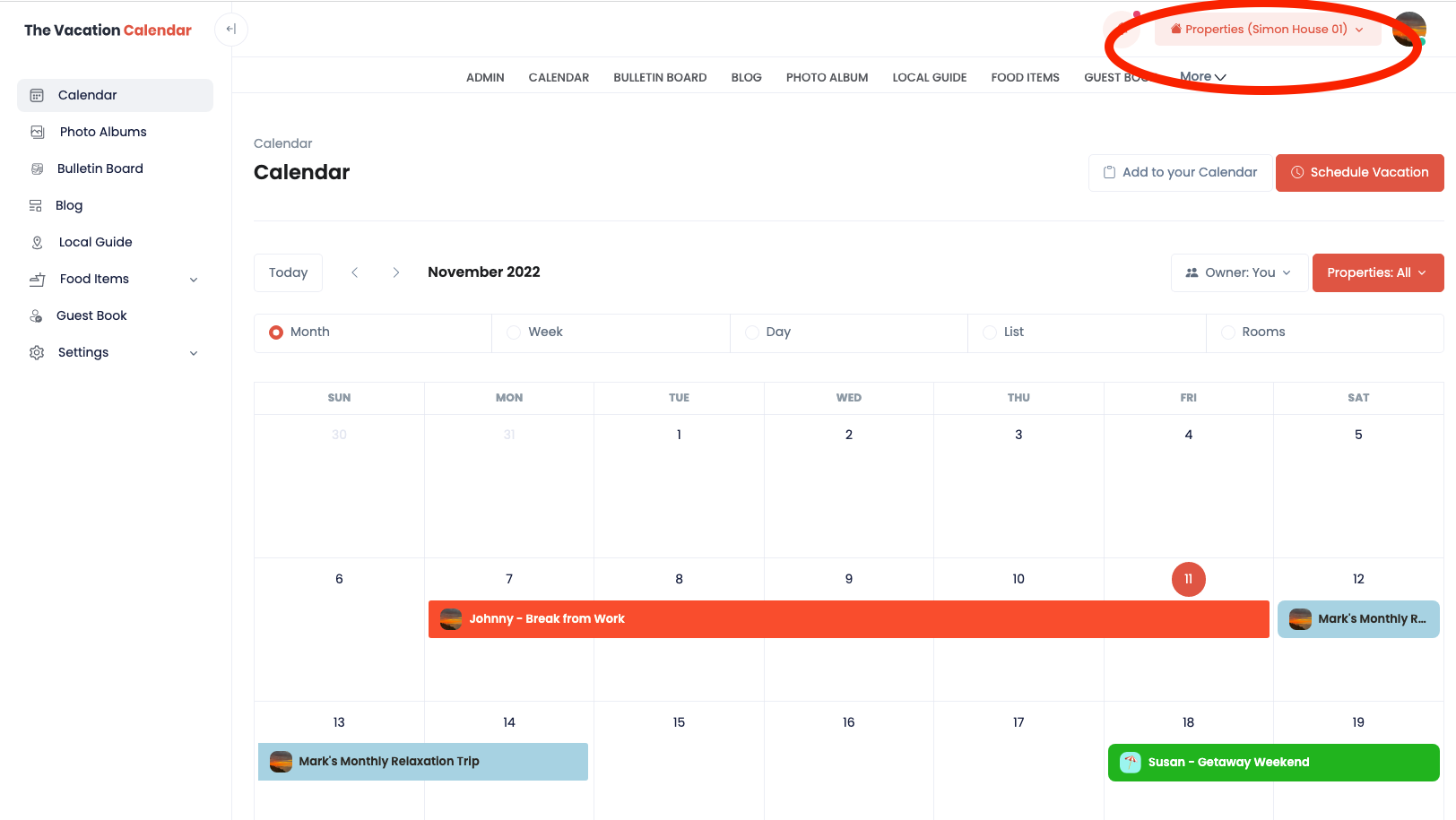Click the Guest Book sidebar icon

37,315
